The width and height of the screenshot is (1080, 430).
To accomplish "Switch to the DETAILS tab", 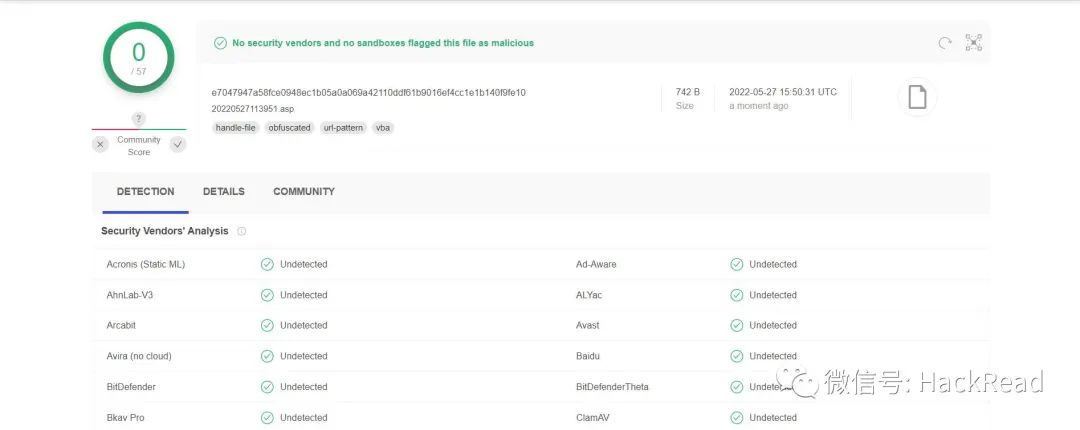I will pos(224,192).
